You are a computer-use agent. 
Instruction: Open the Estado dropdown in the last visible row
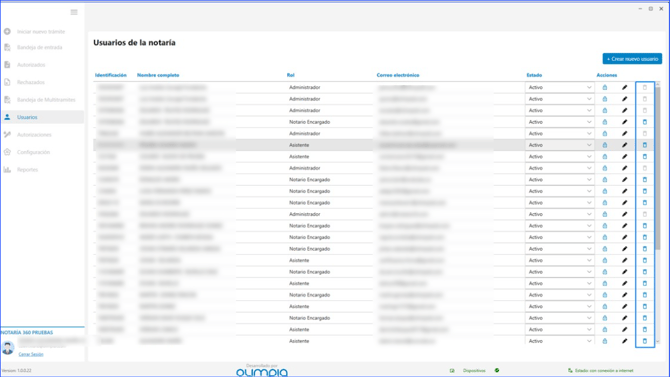559,341
